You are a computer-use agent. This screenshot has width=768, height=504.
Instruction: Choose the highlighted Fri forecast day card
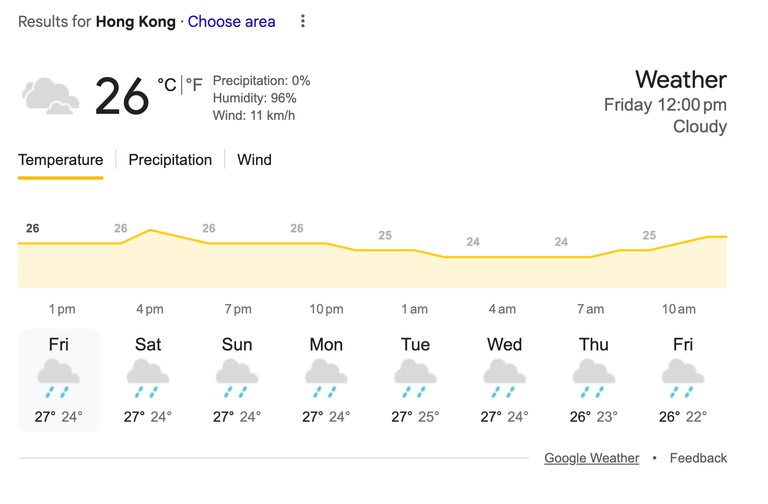tap(58, 380)
